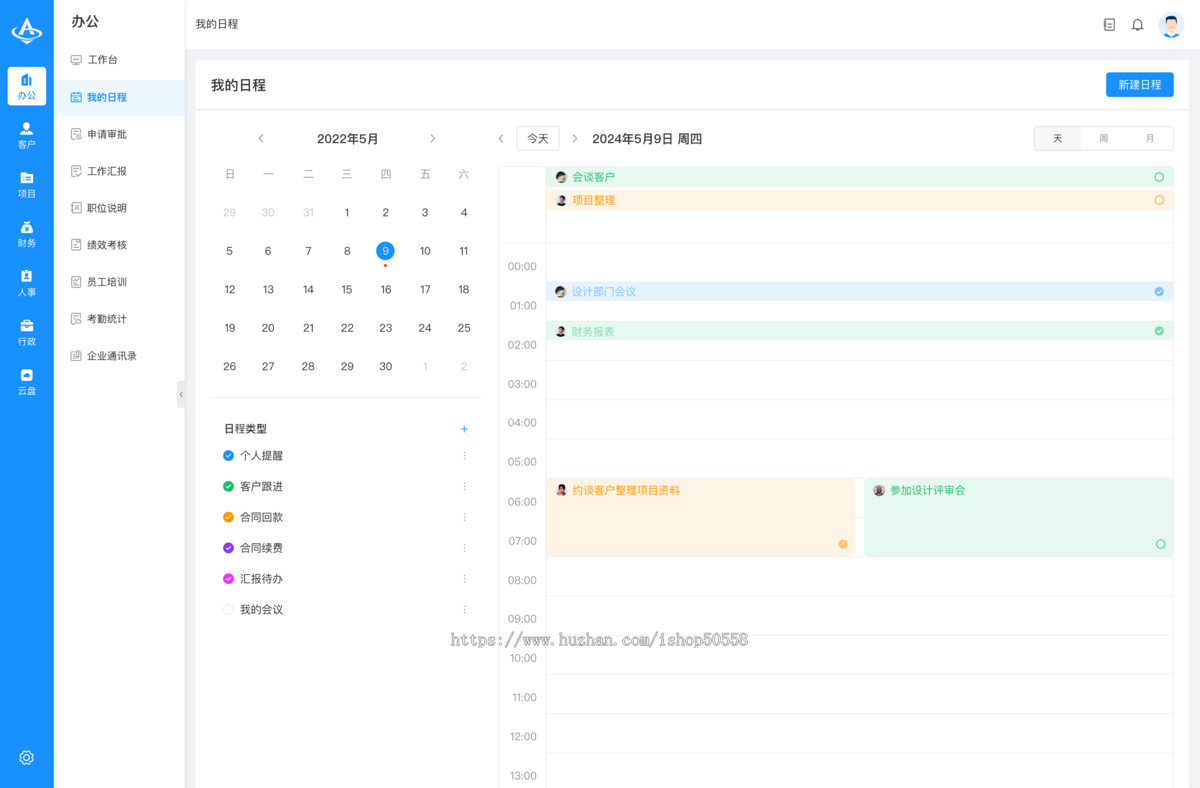This screenshot has width=1200, height=788.
Task: Open the 参加设计评审会 event
Action: click(1018, 517)
